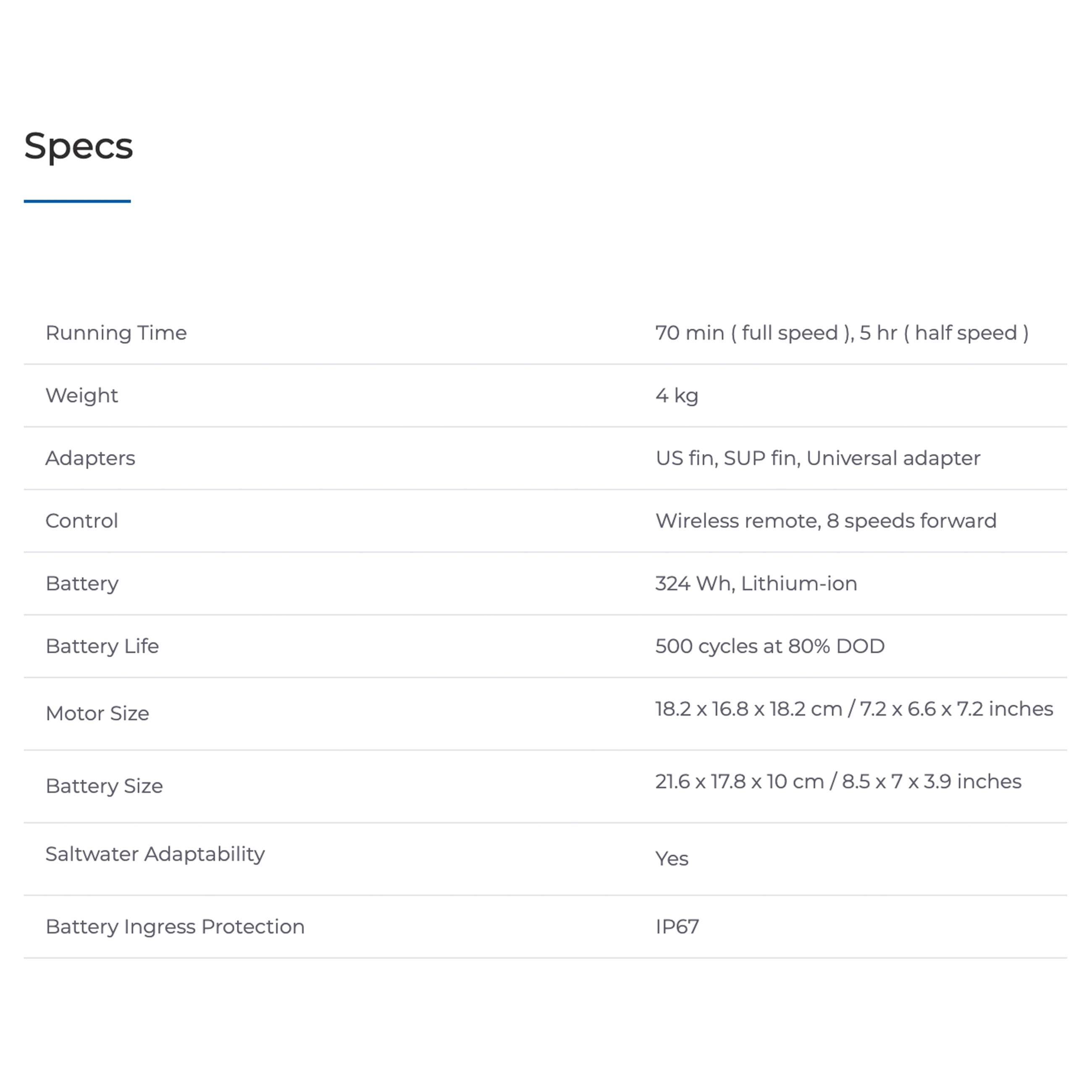Click the 324 Wh, Lithium-ion value

(x=756, y=584)
